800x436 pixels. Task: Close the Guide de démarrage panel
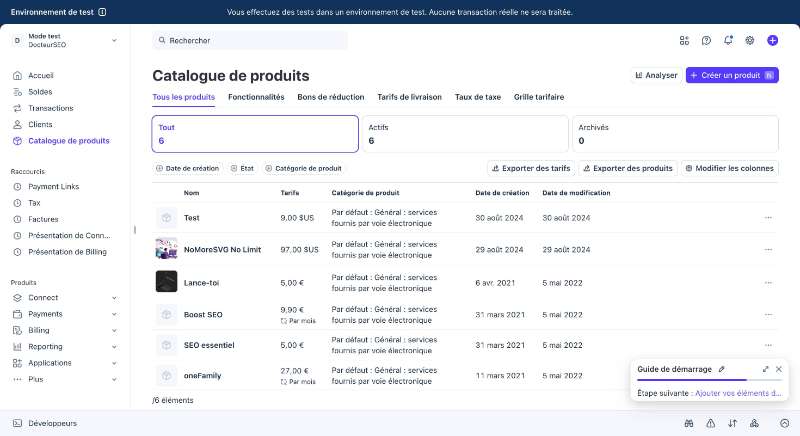coord(779,369)
